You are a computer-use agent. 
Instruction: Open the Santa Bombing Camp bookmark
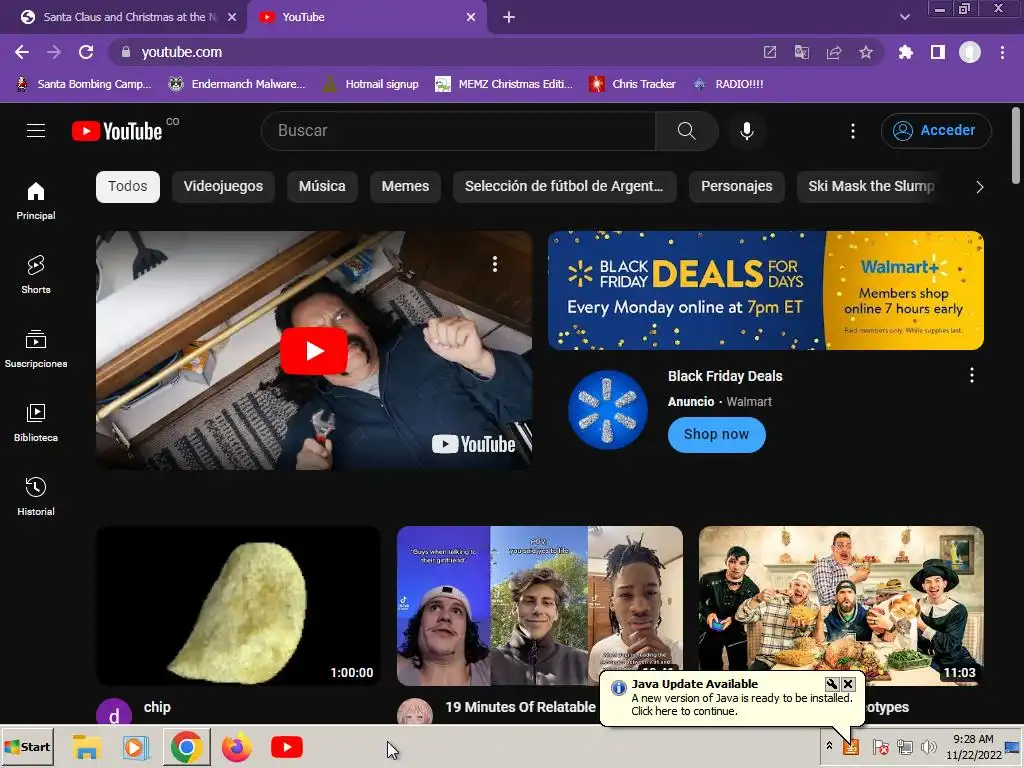84,84
